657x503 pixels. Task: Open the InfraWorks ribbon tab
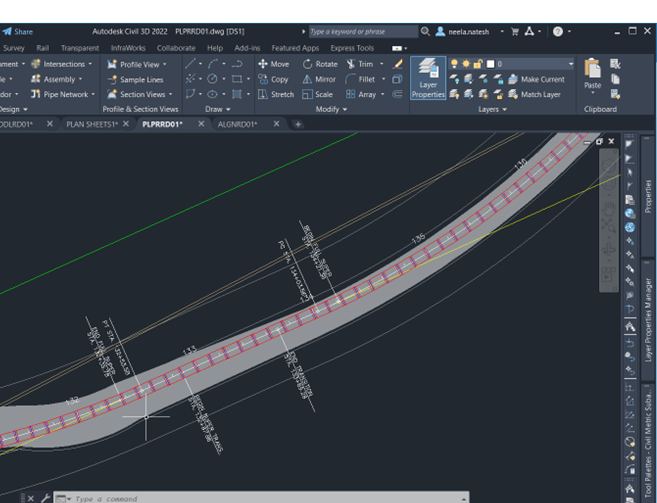(128, 48)
